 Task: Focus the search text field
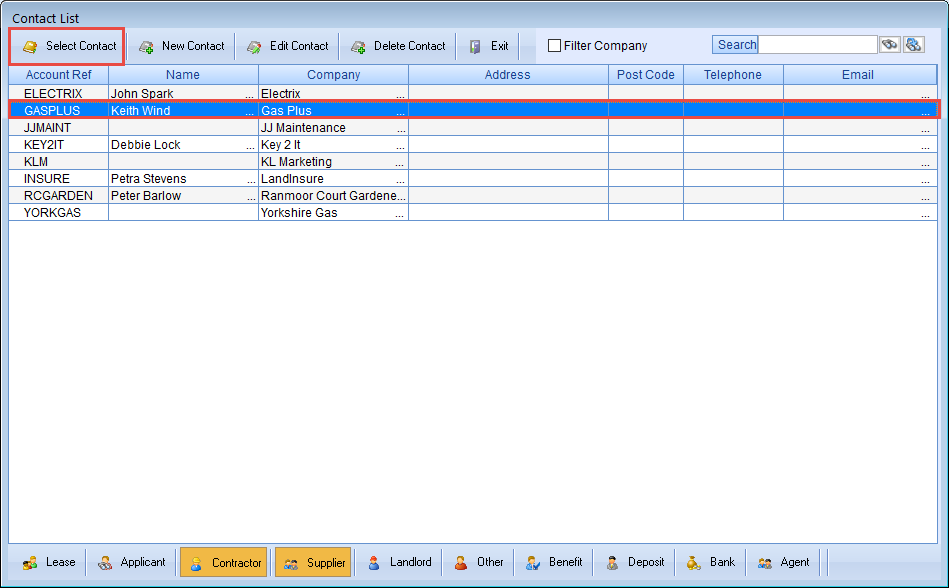pos(818,45)
